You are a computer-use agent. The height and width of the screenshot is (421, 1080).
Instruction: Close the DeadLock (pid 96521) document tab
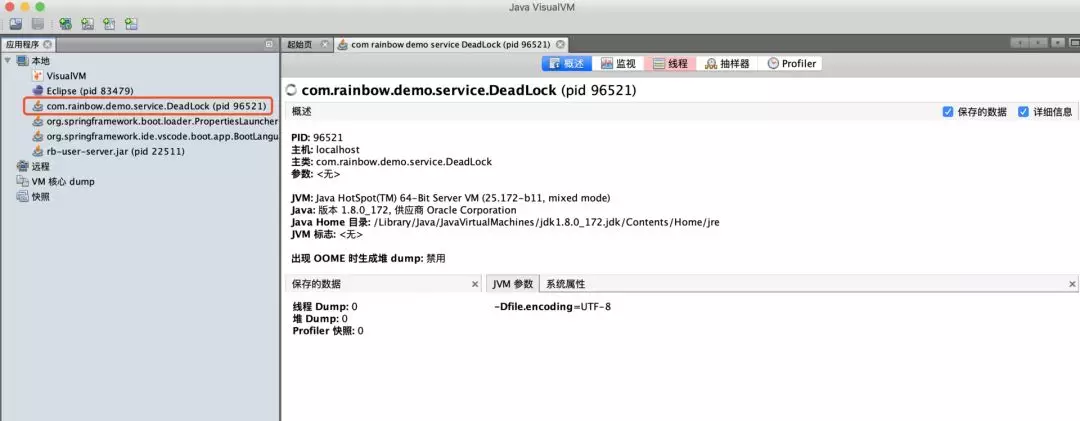[560, 44]
